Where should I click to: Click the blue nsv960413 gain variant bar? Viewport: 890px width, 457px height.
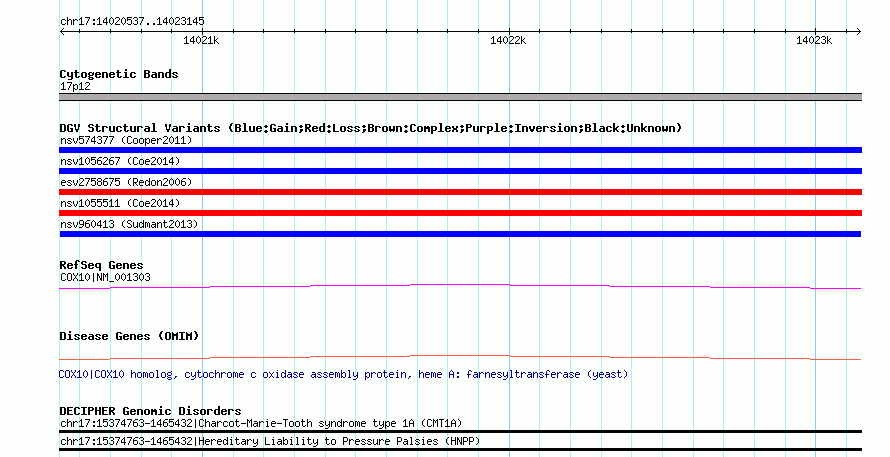460,234
